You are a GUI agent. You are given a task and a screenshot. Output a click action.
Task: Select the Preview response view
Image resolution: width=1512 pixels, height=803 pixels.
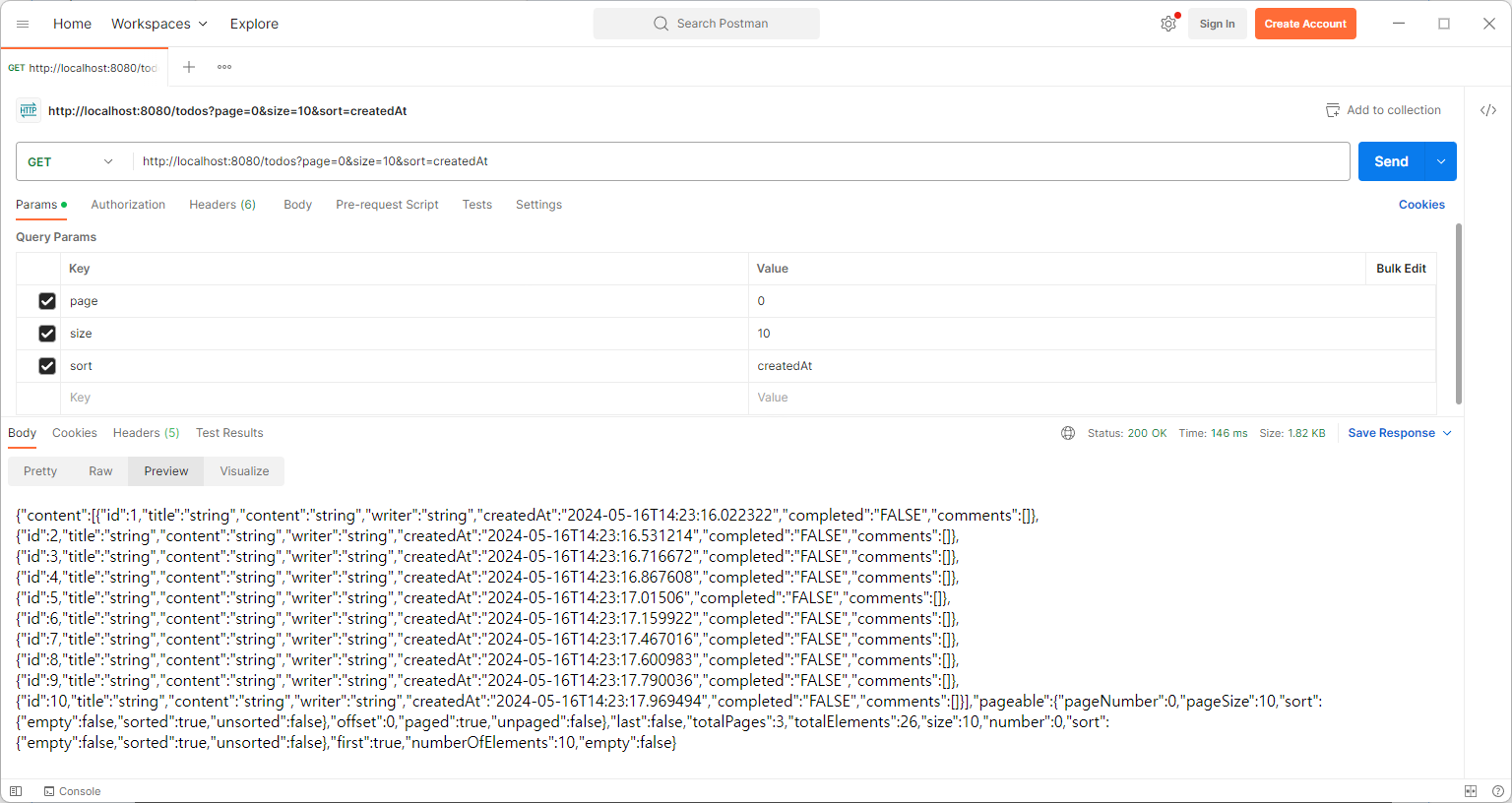coord(166,471)
